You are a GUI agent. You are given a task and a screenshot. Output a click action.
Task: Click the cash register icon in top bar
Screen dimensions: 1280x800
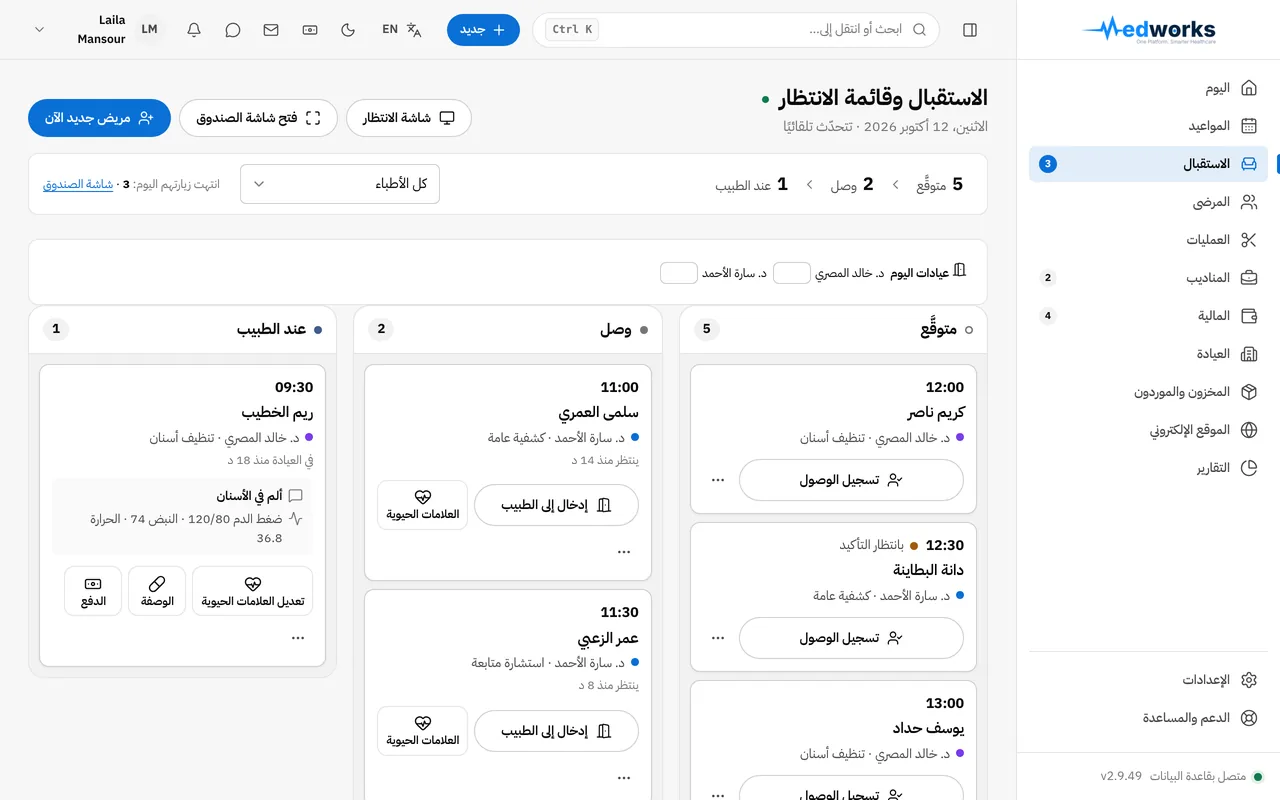pyautogui.click(x=310, y=30)
